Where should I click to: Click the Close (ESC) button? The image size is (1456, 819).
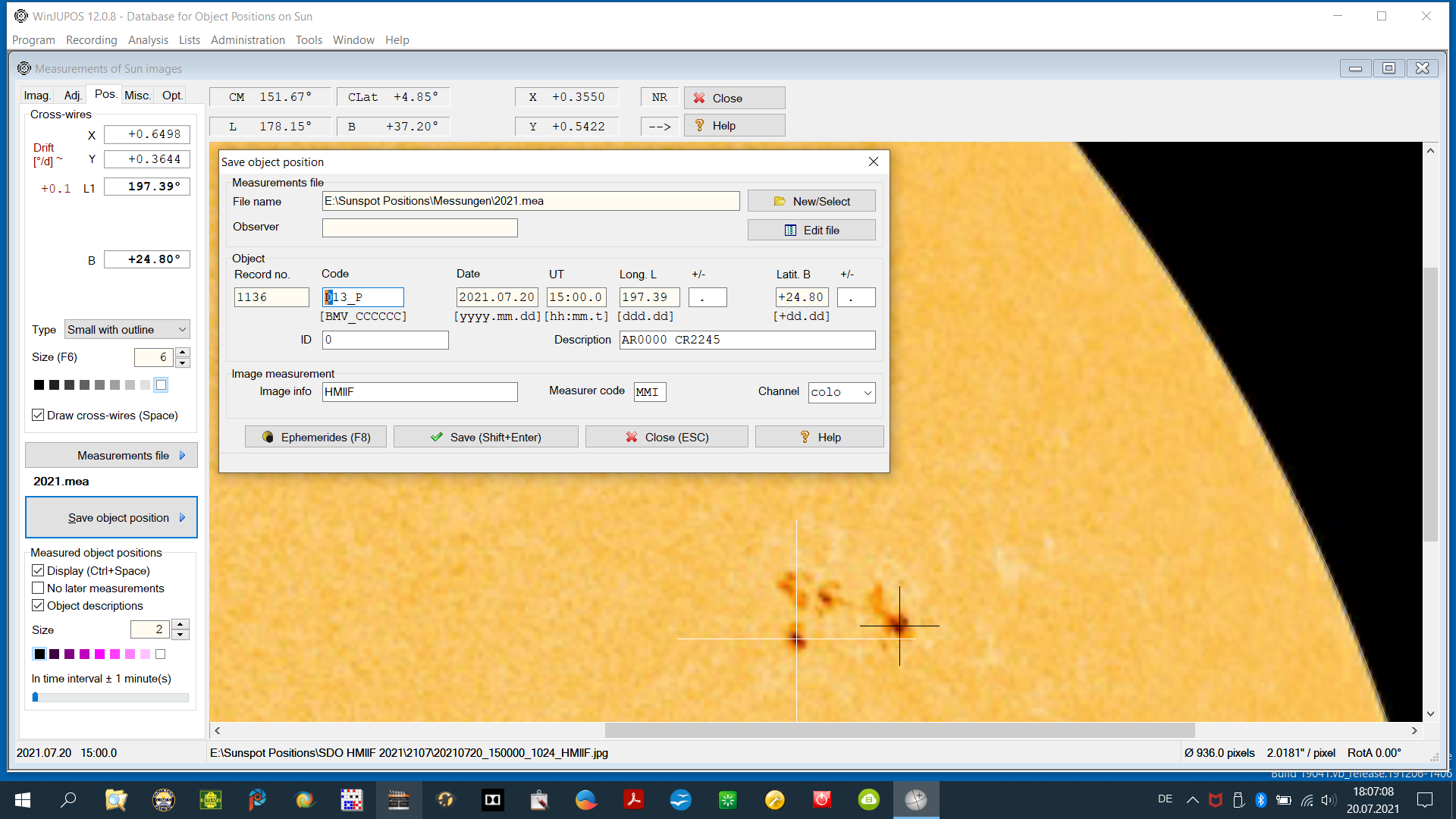pyautogui.click(x=666, y=436)
